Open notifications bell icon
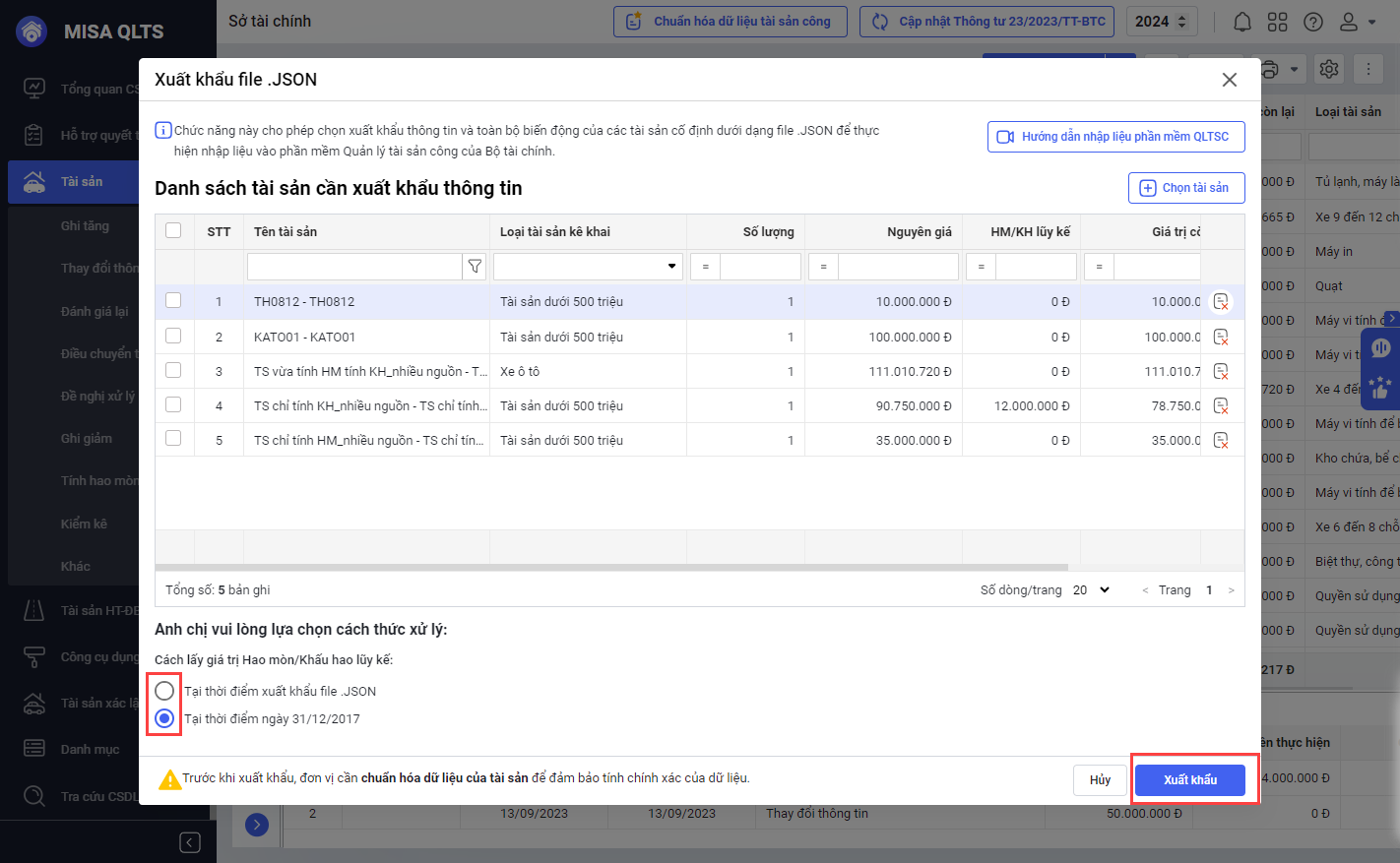 coord(1242,22)
